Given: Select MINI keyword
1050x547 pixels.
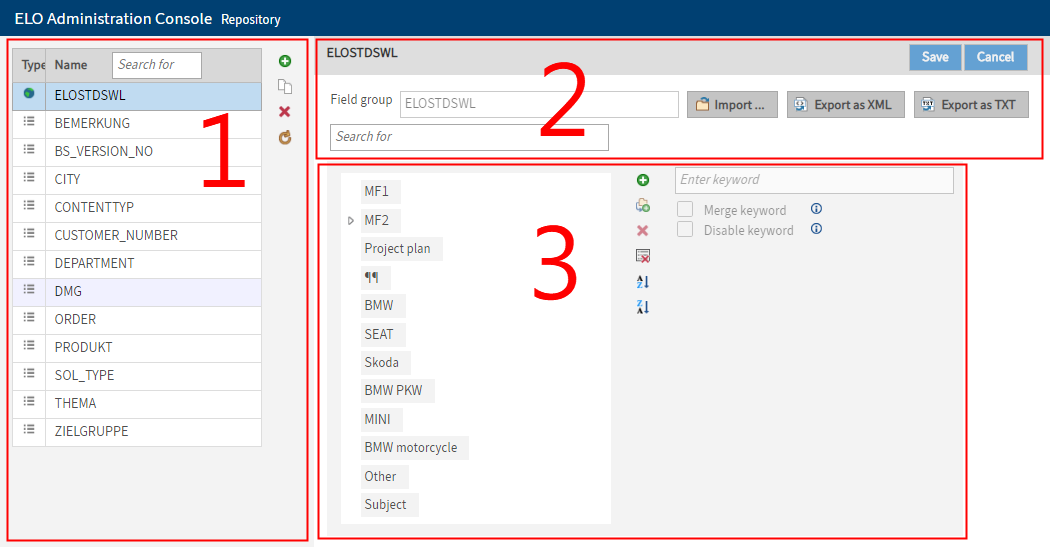Looking at the screenshot, I should pos(381,419).
